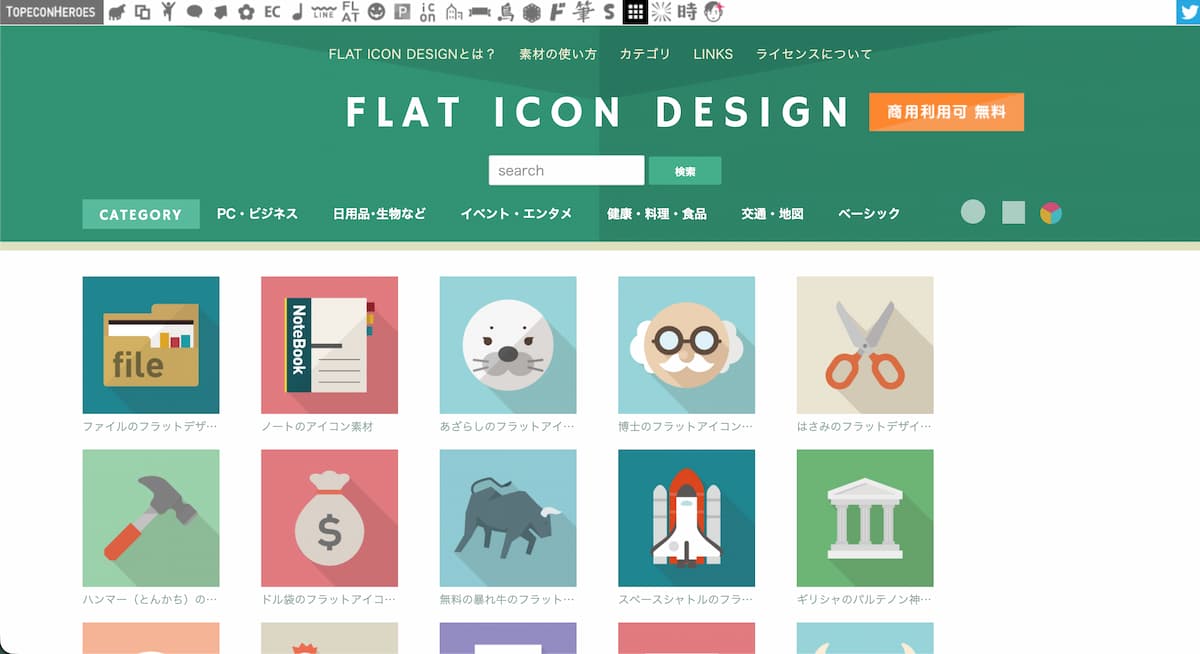Select the music note icon in top bar
This screenshot has height=654, width=1200.
click(x=297, y=12)
